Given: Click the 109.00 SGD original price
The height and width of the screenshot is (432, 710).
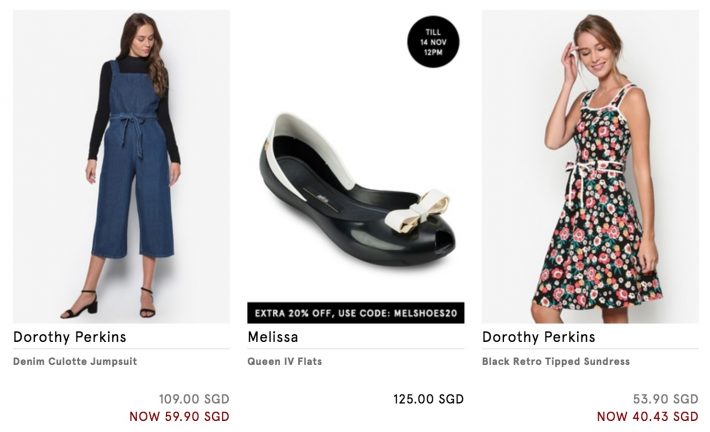Looking at the screenshot, I should [194, 399].
